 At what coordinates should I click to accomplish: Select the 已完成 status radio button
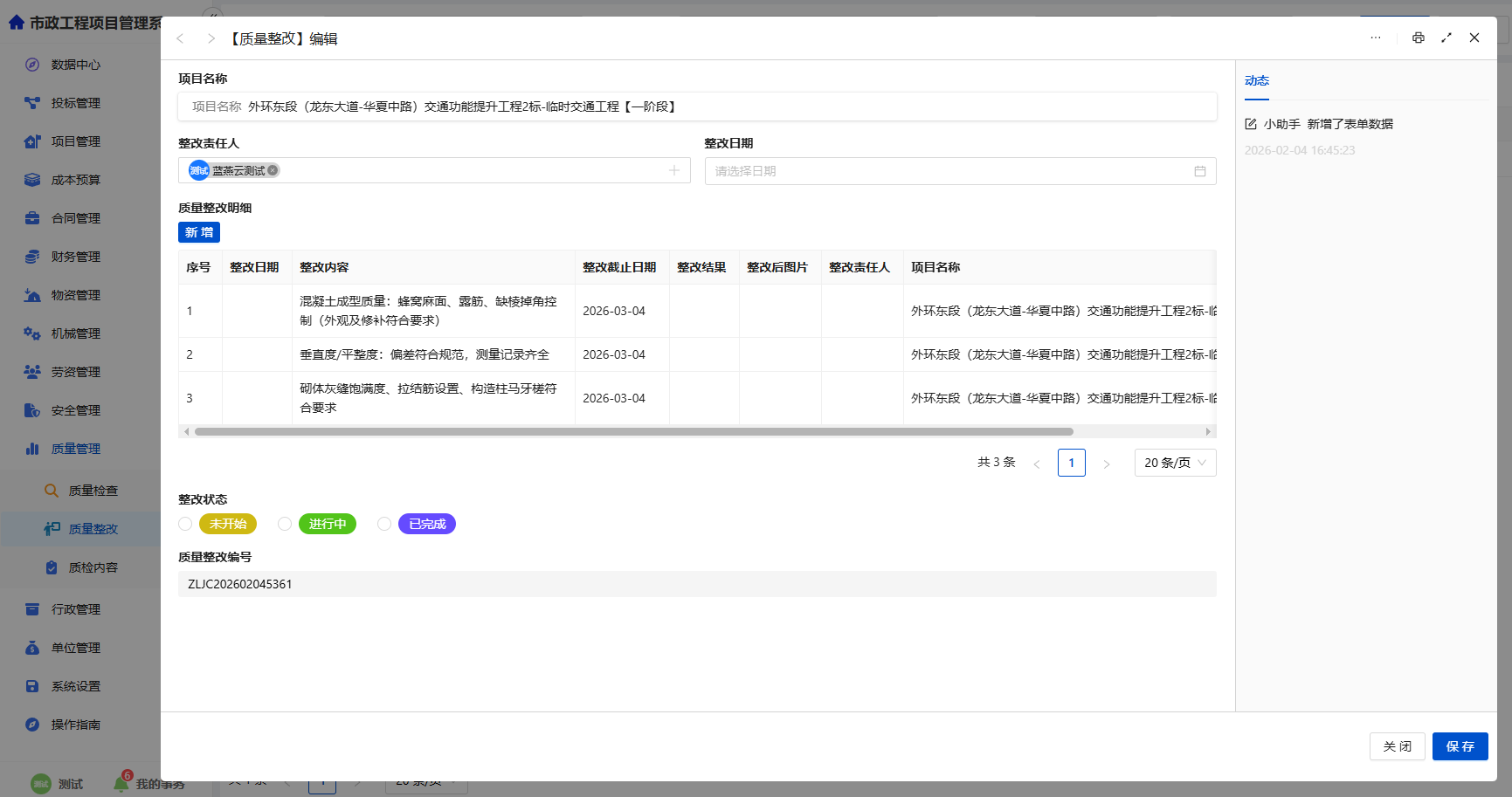pyautogui.click(x=384, y=524)
